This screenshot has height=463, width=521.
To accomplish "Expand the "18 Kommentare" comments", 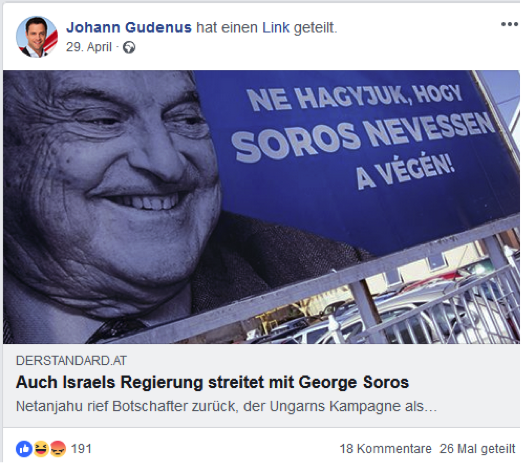I will (x=385, y=449).
